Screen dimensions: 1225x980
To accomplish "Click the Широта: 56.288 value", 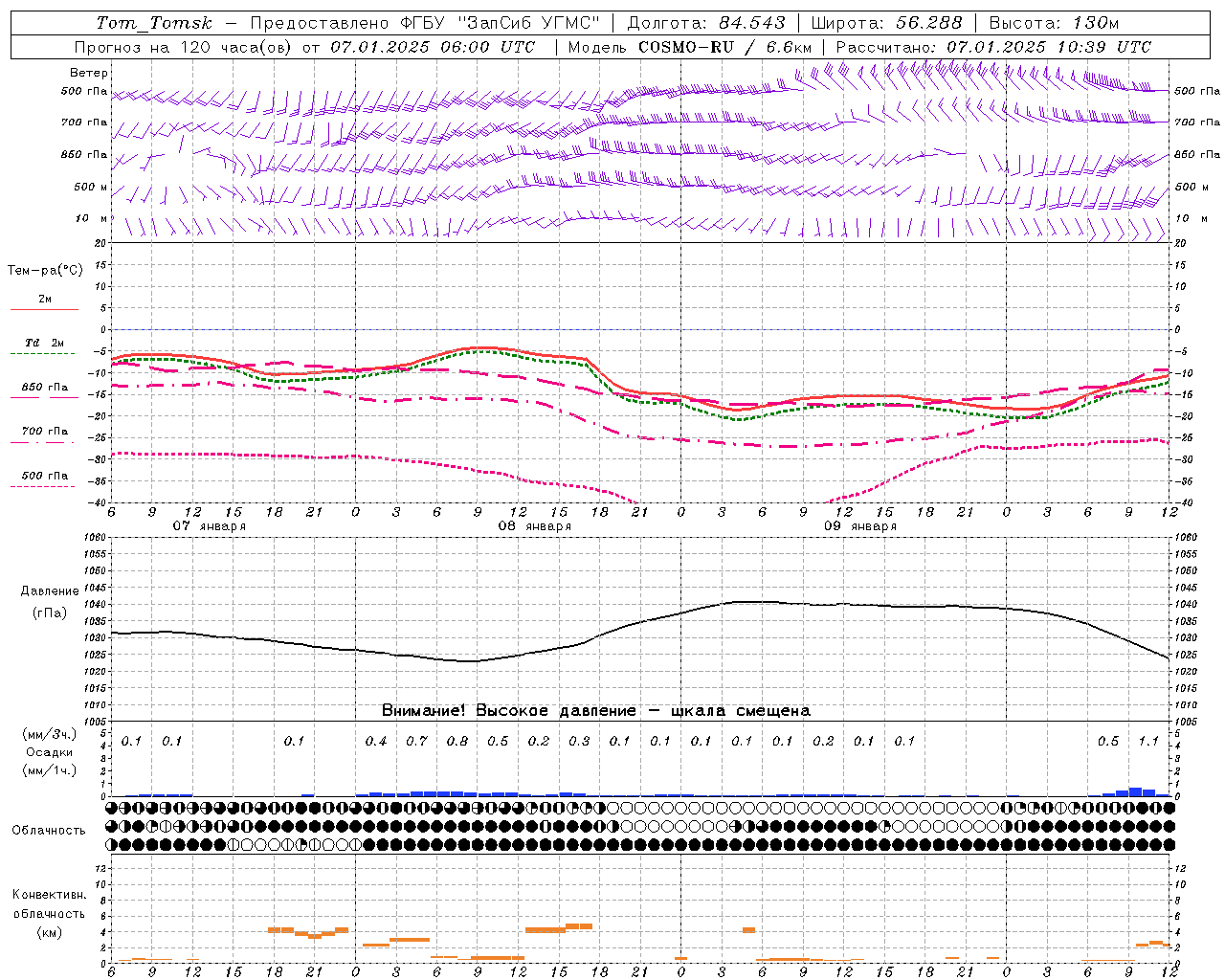I will pyautogui.click(x=886, y=23).
